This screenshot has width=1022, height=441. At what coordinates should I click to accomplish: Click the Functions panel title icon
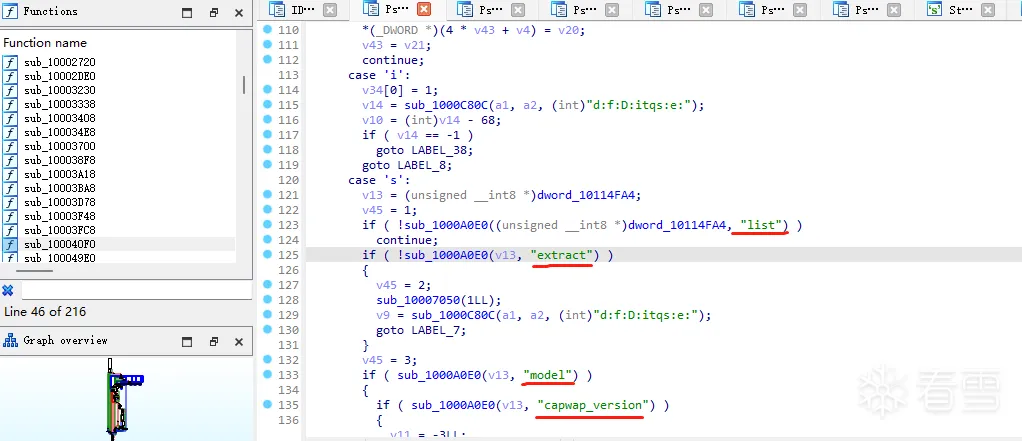[10, 11]
